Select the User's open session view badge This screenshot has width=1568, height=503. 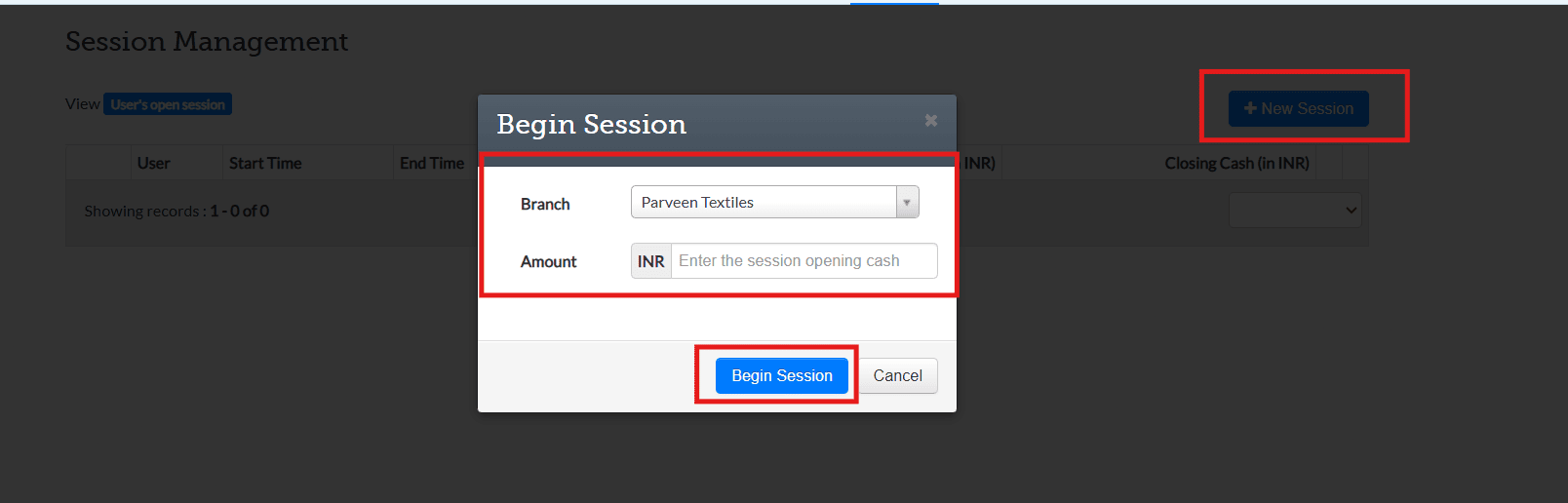168,104
